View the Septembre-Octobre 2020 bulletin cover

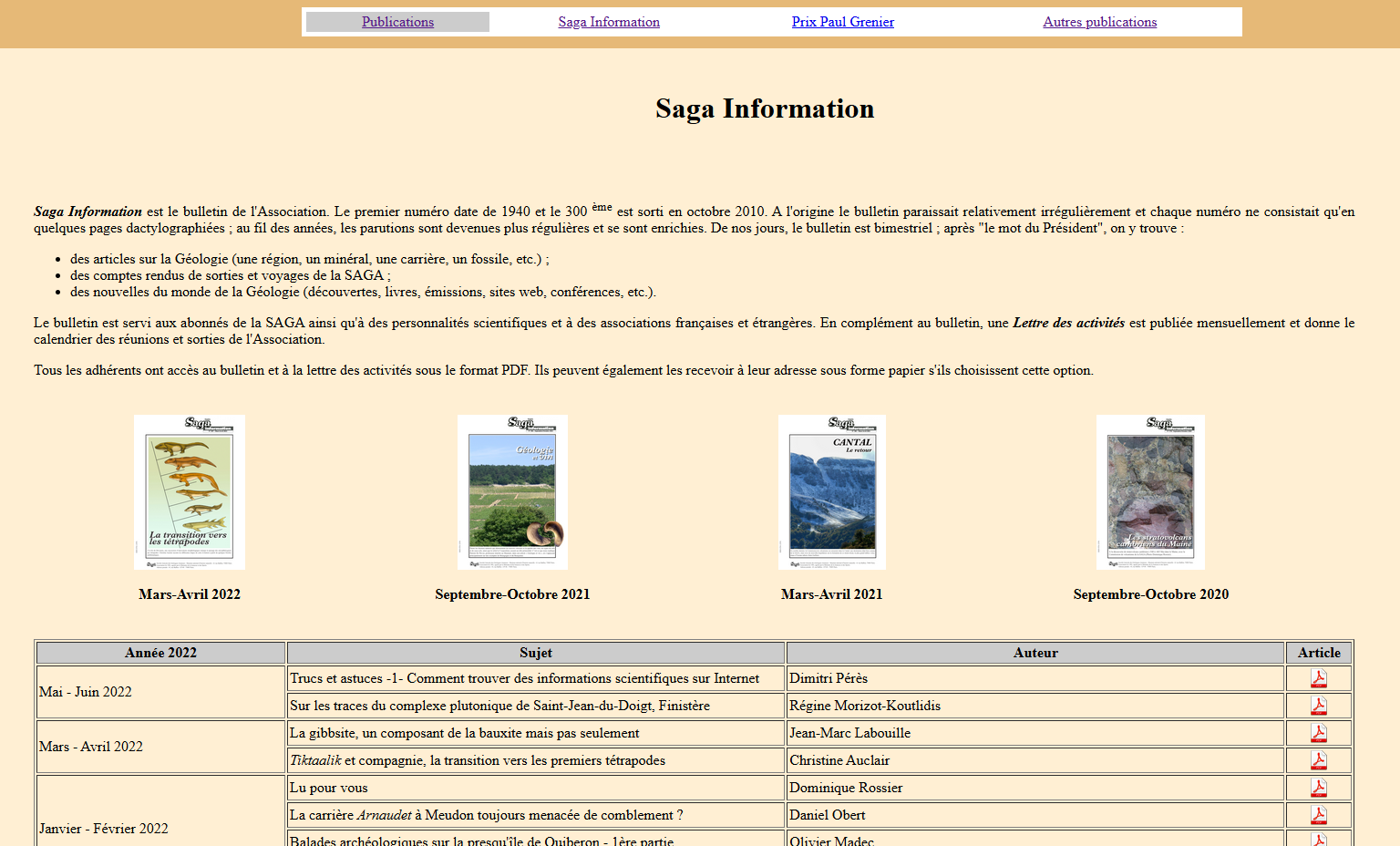tap(1150, 492)
